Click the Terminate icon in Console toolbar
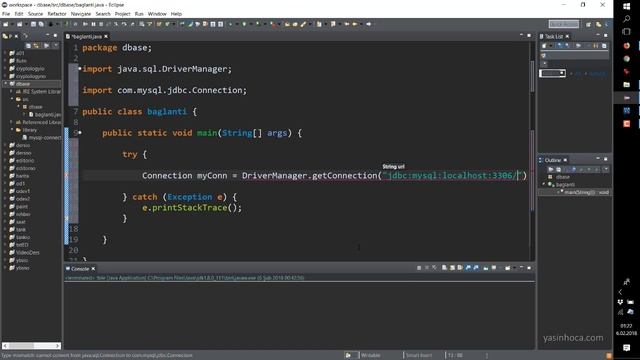The width and height of the screenshot is (640, 360). 419,268
